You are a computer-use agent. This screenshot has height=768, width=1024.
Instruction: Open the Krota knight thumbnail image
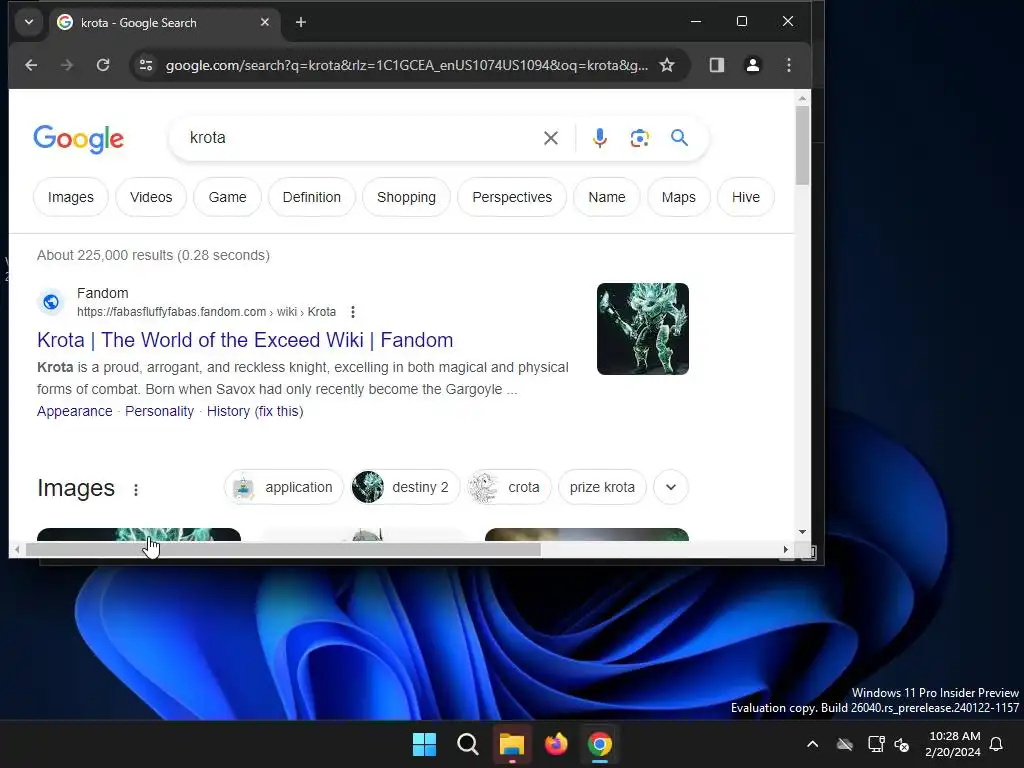click(x=643, y=328)
